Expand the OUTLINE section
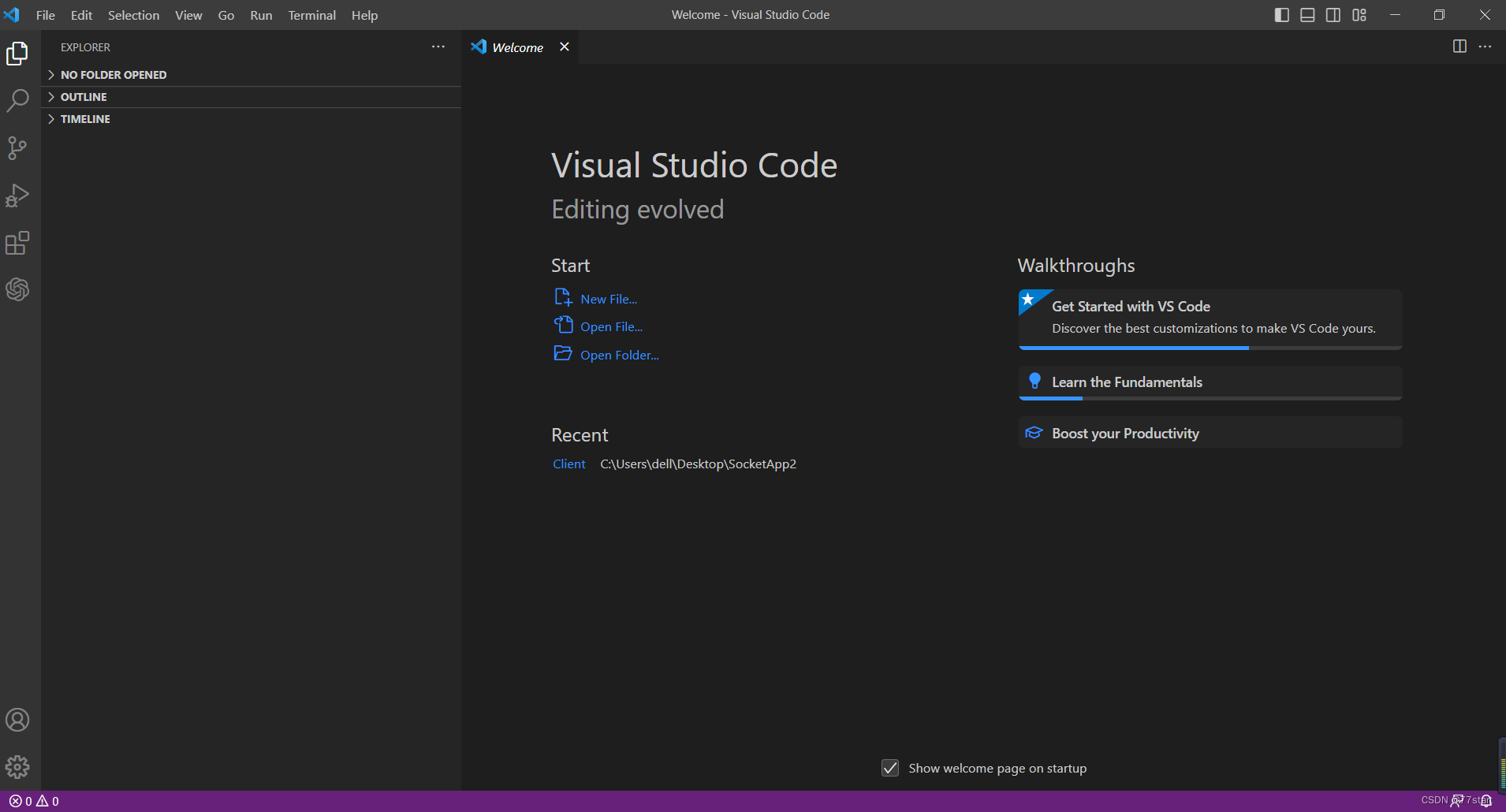 click(x=251, y=97)
